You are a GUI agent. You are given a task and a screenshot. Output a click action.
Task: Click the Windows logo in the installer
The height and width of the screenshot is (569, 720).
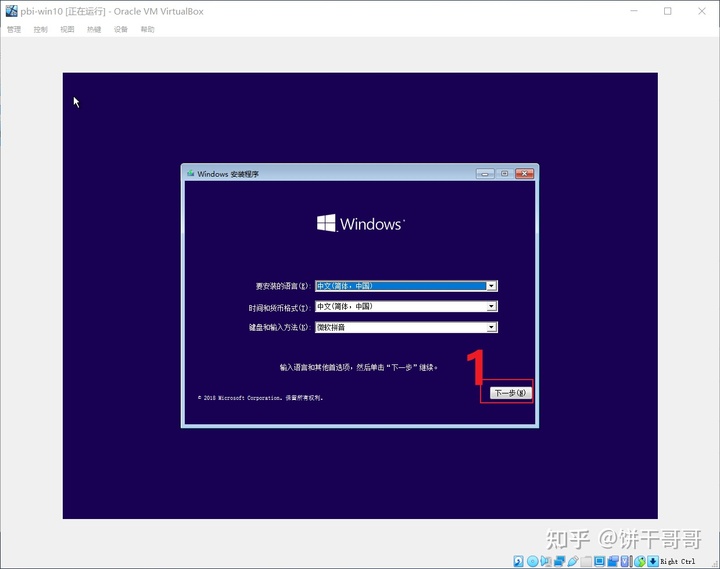(x=360, y=224)
